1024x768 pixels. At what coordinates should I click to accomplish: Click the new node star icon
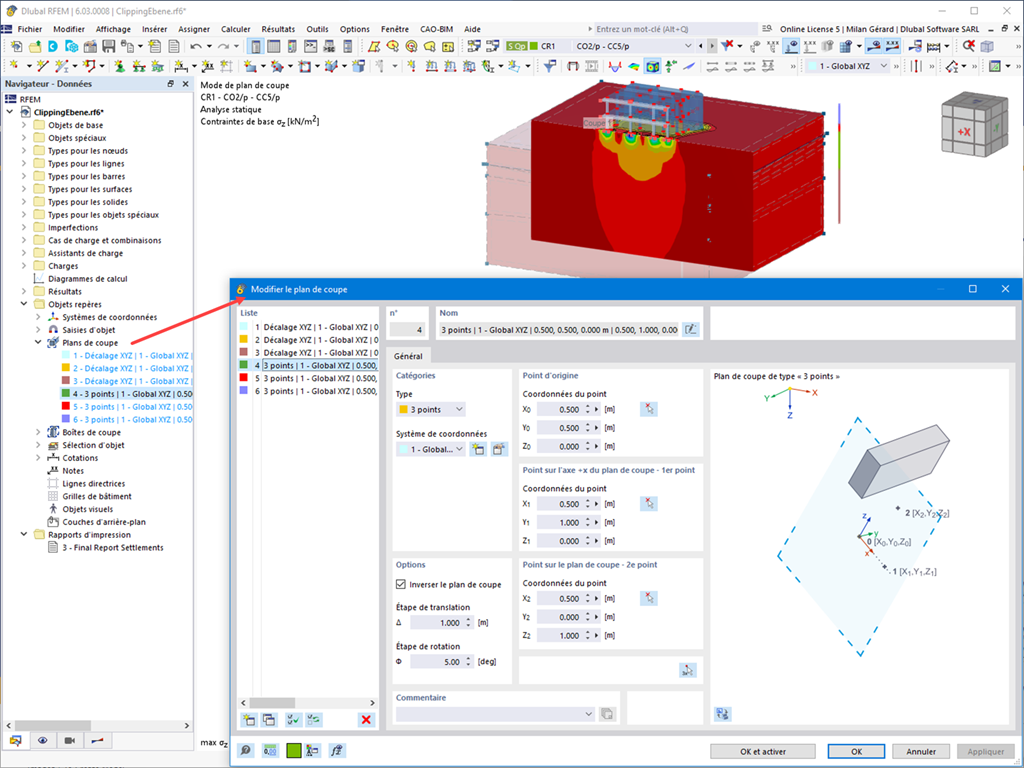(15, 66)
